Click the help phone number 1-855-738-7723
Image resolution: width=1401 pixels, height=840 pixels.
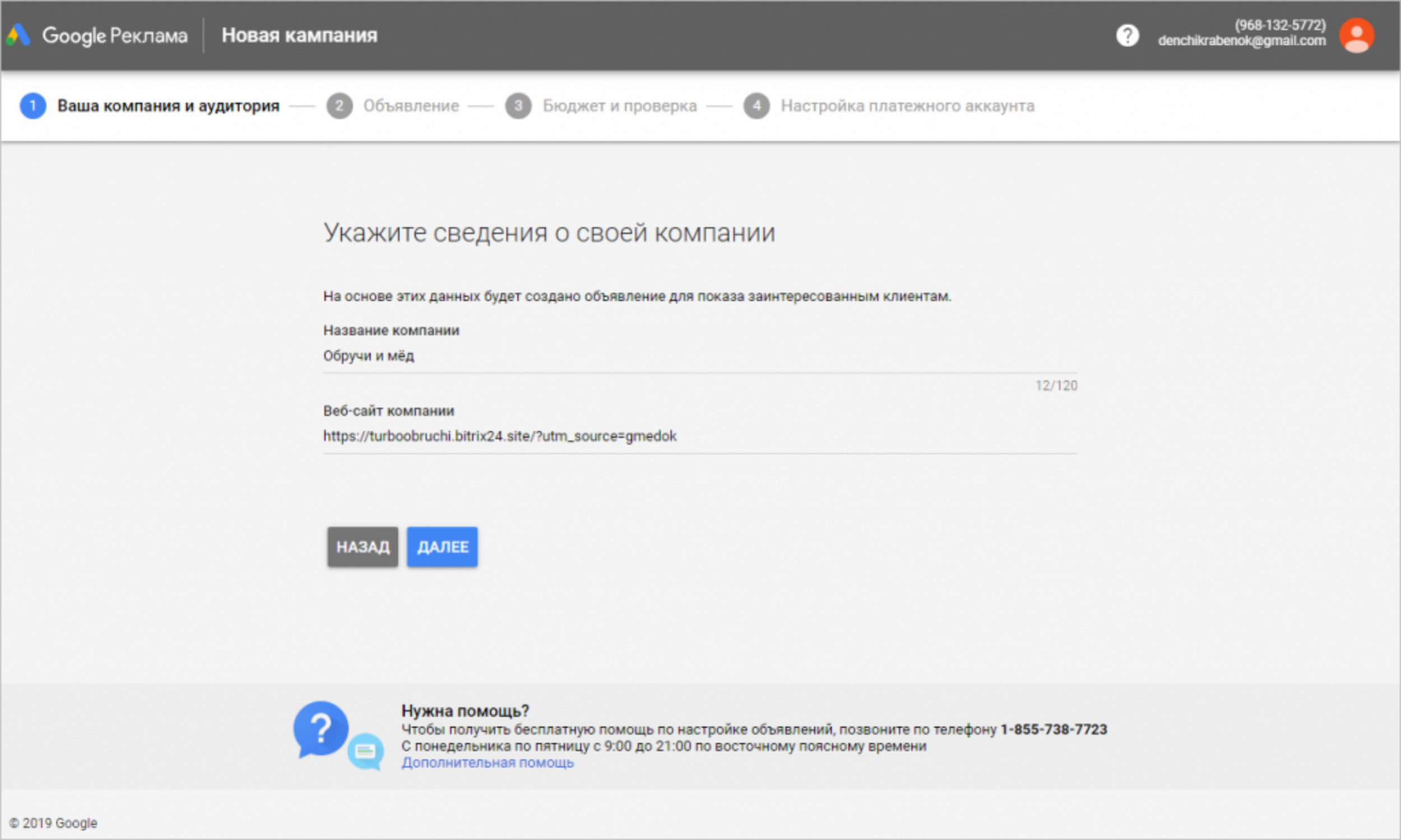pos(1054,729)
